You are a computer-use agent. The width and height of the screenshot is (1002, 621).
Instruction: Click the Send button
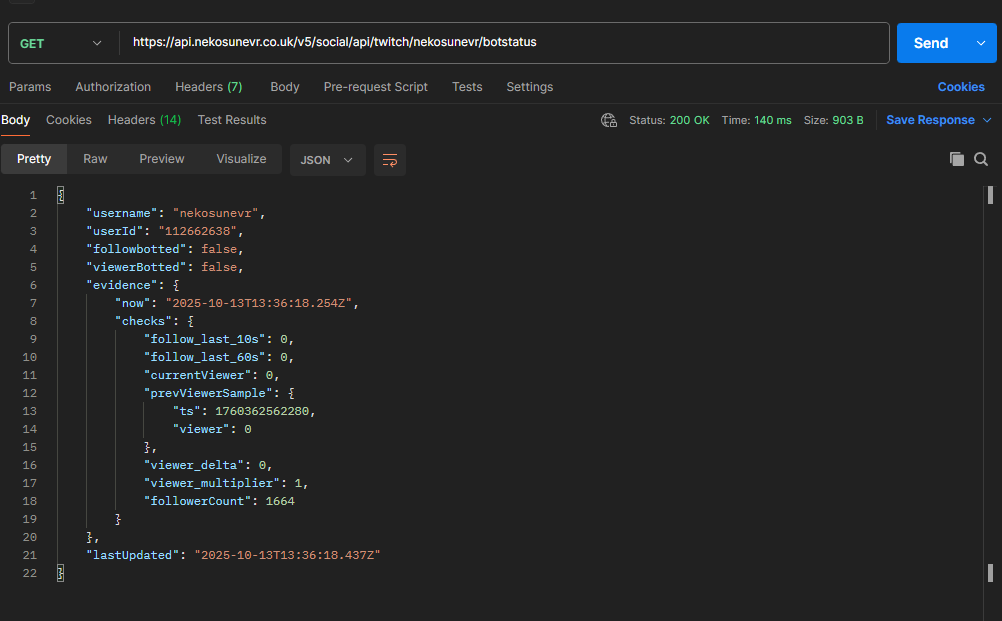click(930, 43)
